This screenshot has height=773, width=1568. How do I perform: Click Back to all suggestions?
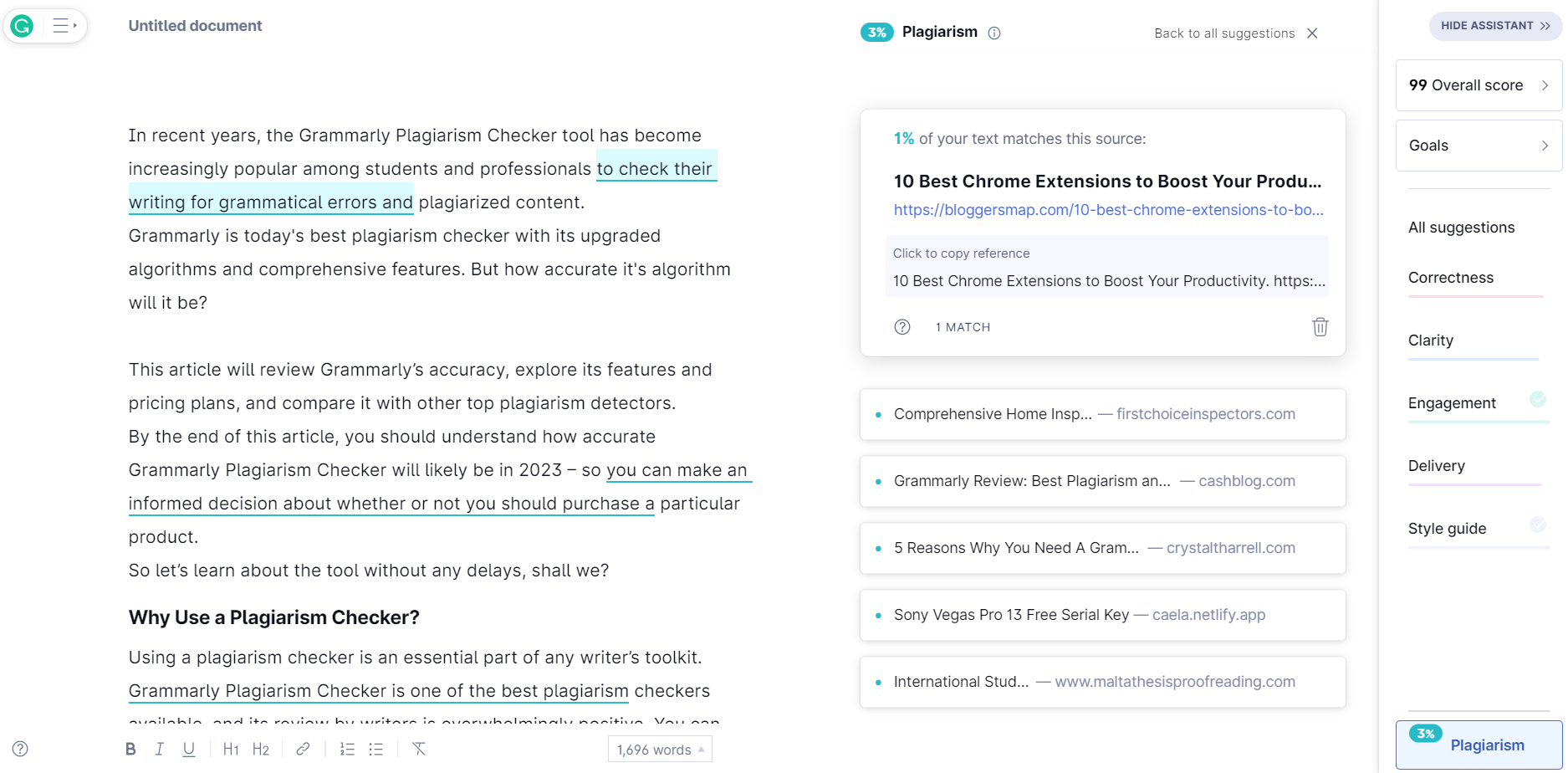1224,33
